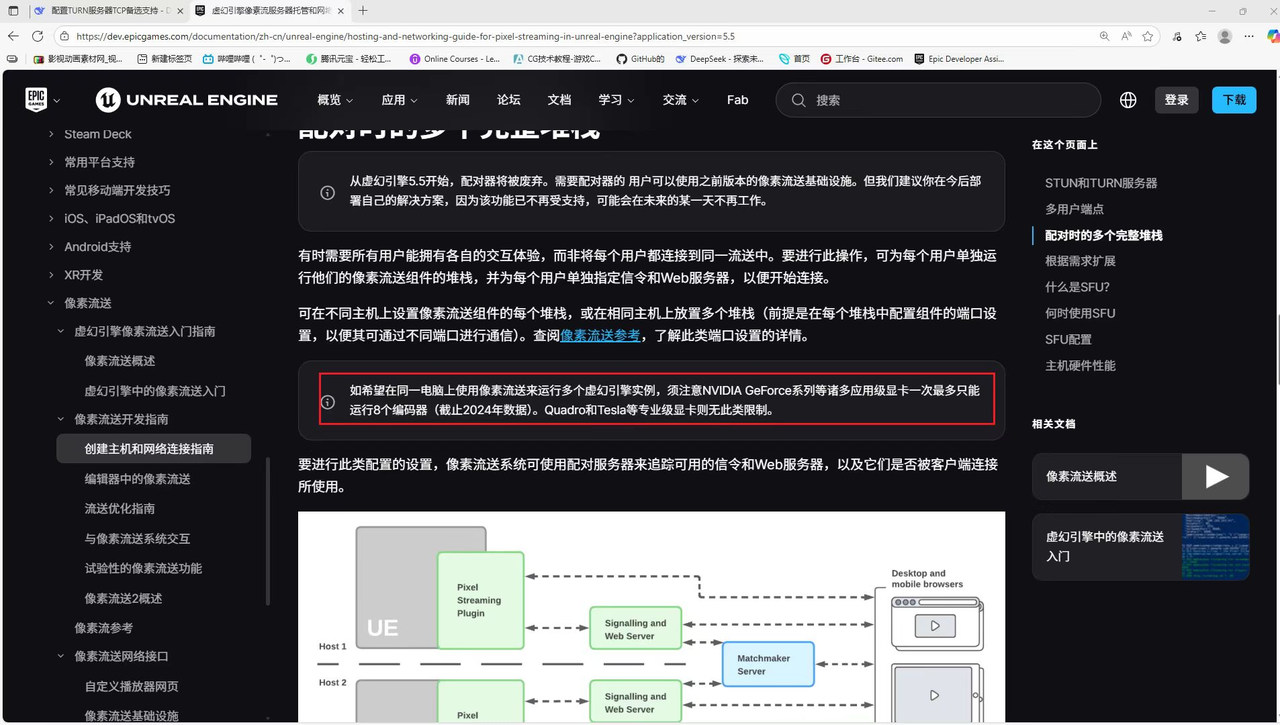Open the browser profile avatar
Image resolution: width=1280 pixels, height=725 pixels.
coord(1224,35)
